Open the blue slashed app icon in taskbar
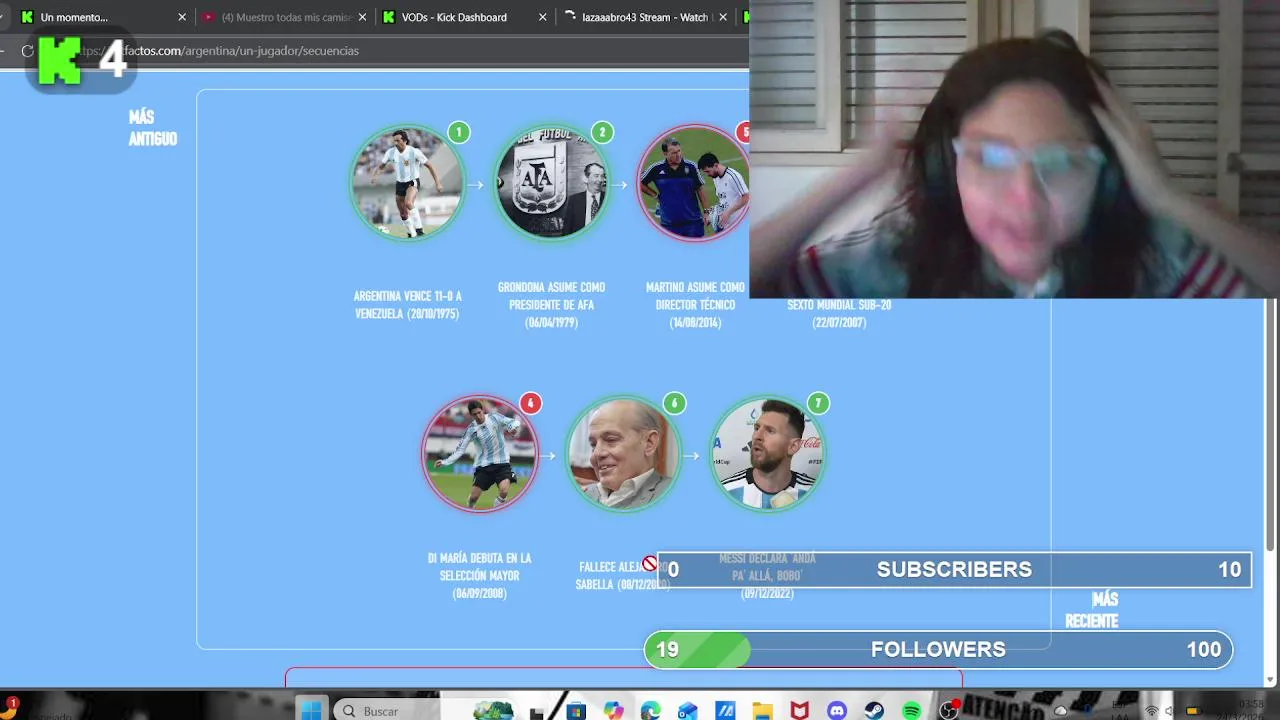Image resolution: width=1280 pixels, height=720 pixels. [725, 711]
